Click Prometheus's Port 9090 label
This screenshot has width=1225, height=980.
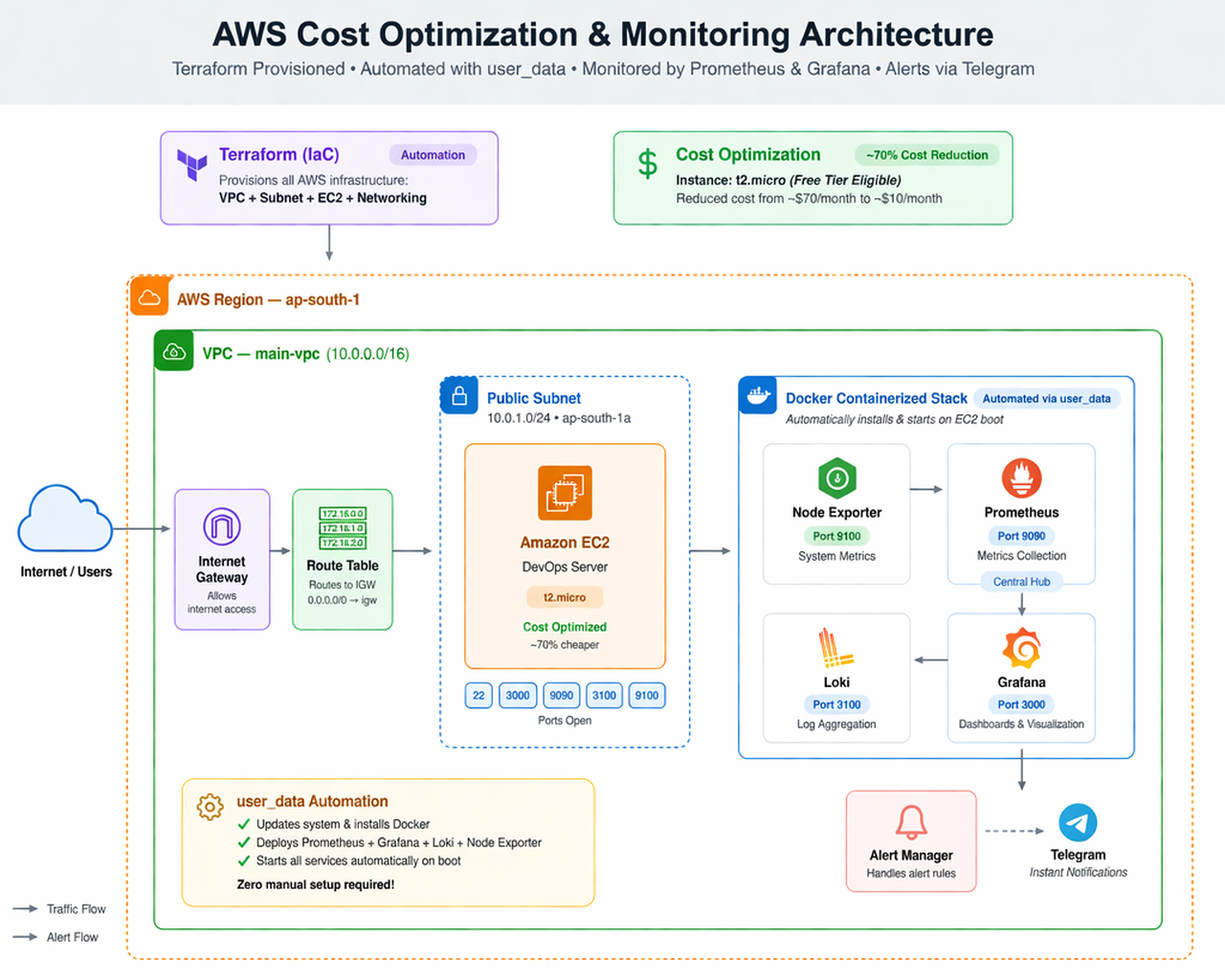(x=1021, y=536)
